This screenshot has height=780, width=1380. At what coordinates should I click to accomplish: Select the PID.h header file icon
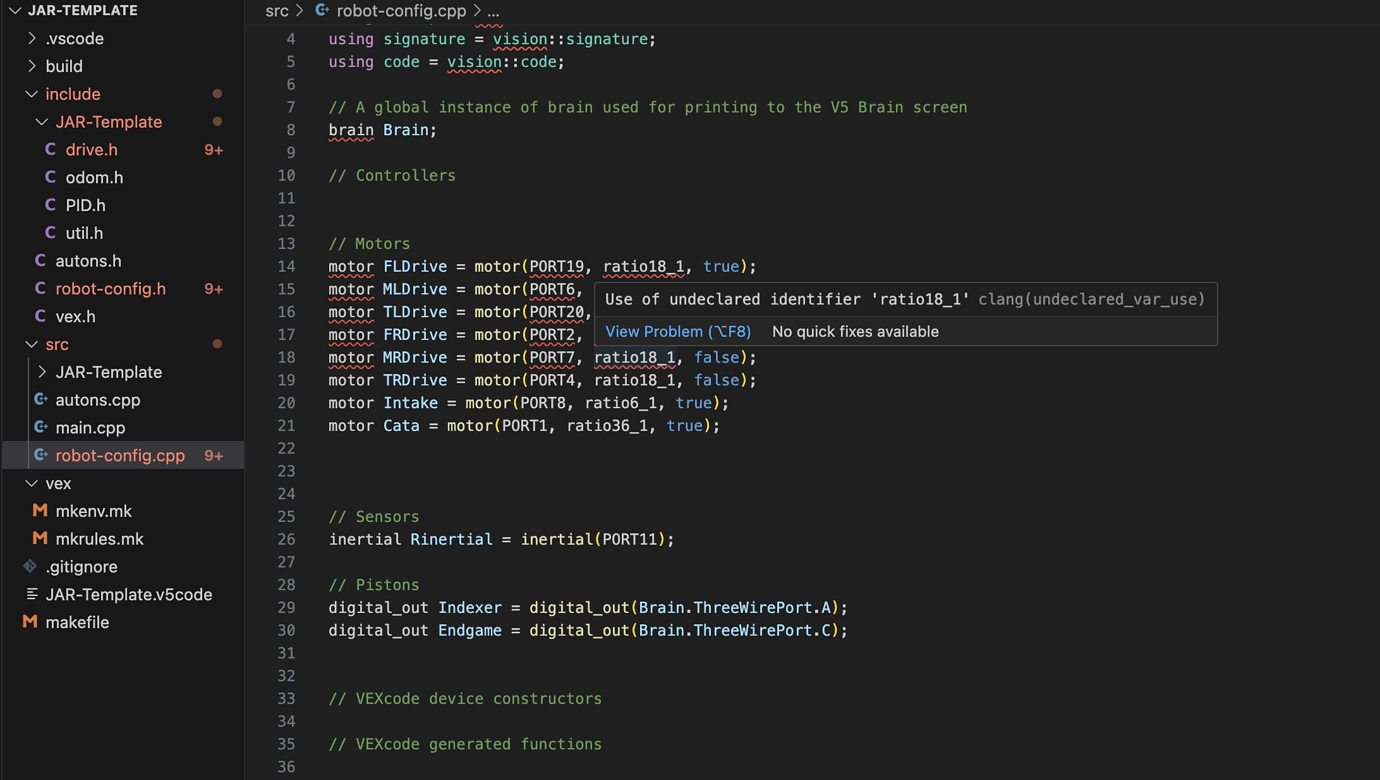(51, 205)
